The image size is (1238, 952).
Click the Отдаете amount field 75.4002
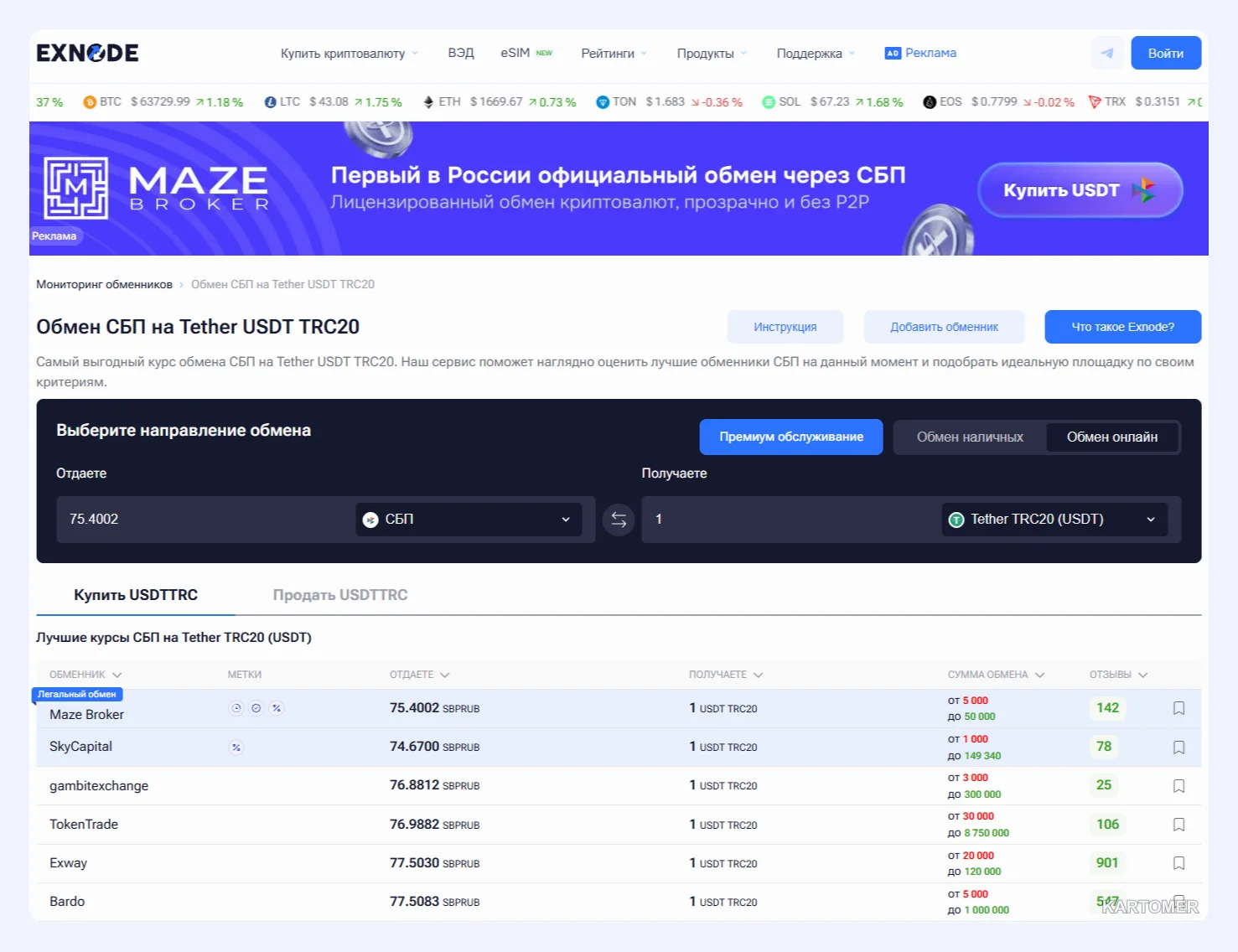205,520
